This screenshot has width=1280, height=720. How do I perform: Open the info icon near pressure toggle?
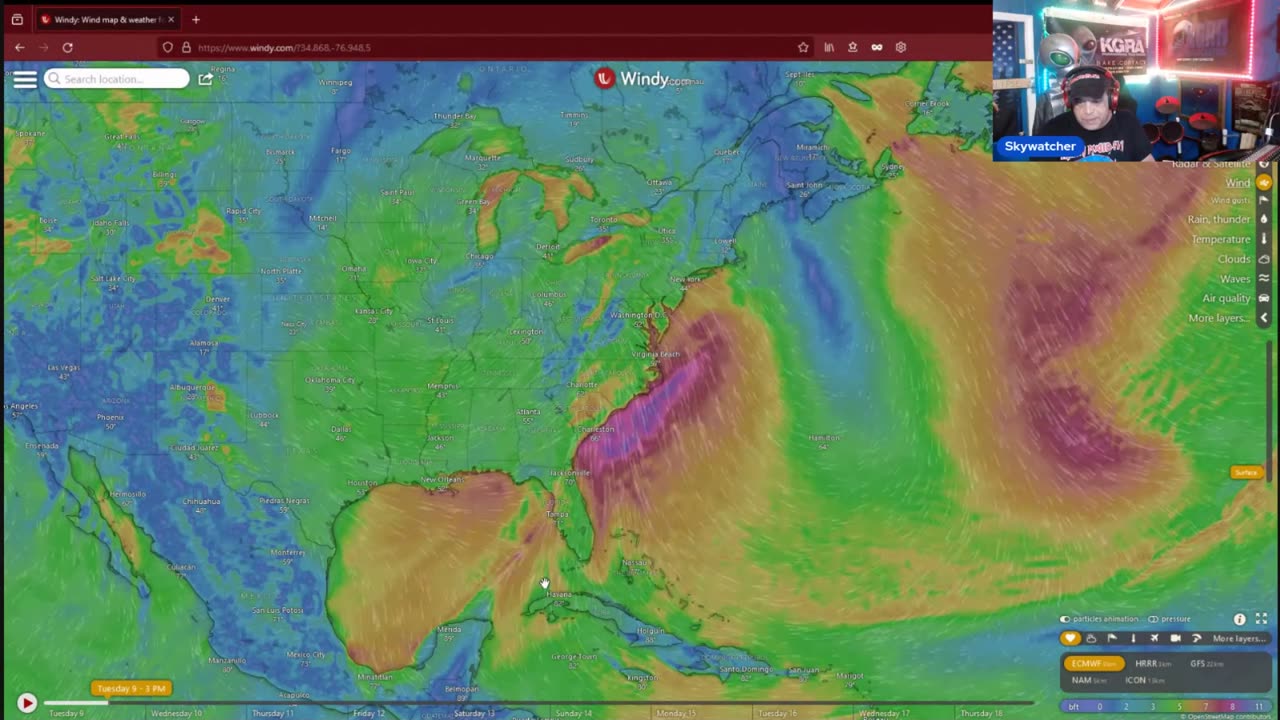click(1240, 619)
